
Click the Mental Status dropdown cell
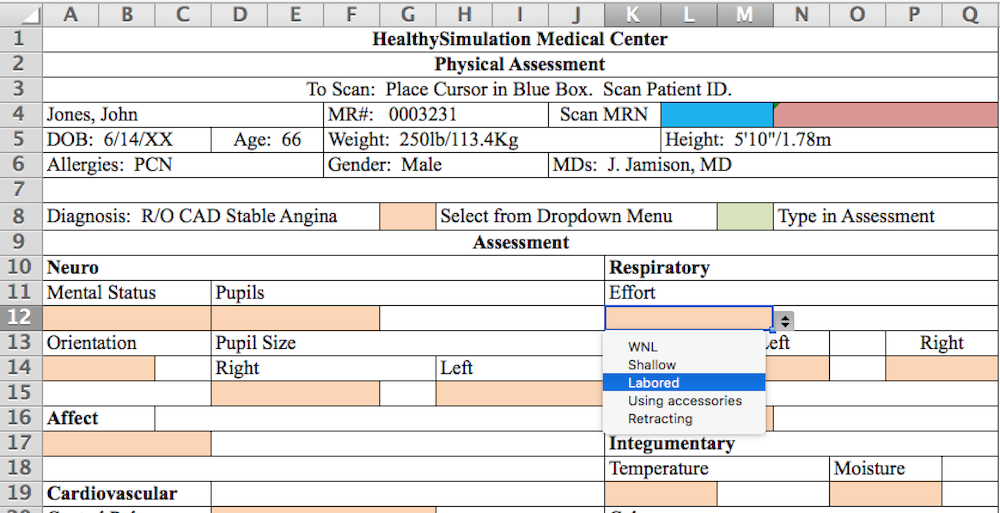coord(126,318)
